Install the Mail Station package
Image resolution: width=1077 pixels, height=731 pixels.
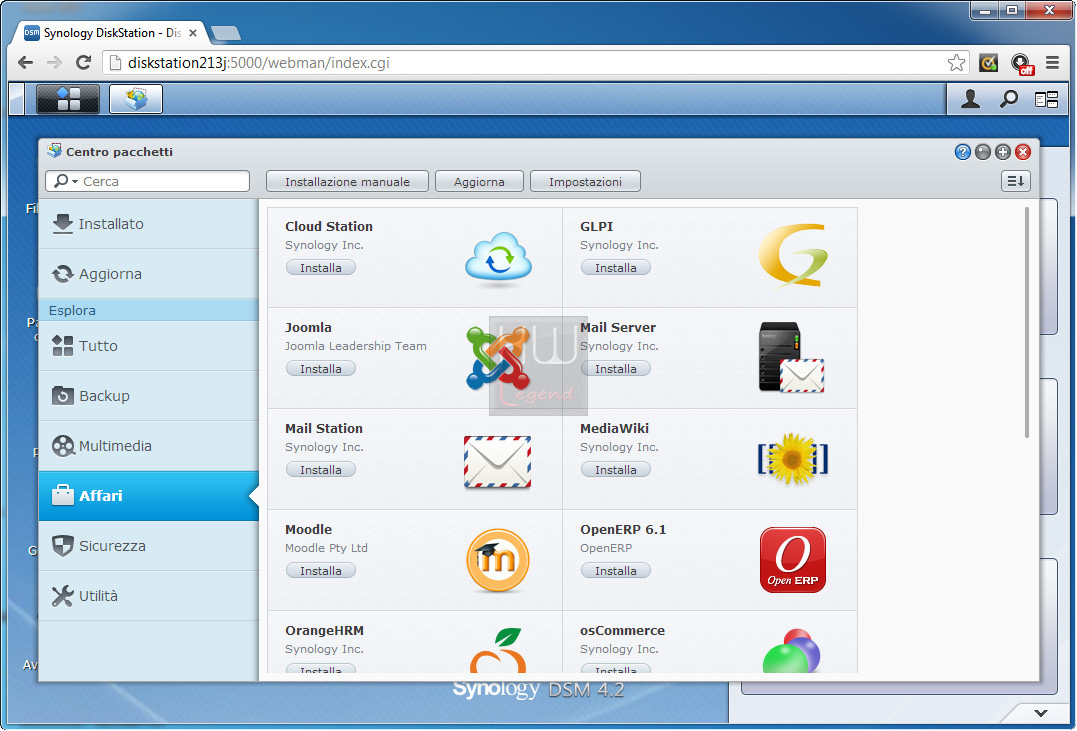click(321, 470)
